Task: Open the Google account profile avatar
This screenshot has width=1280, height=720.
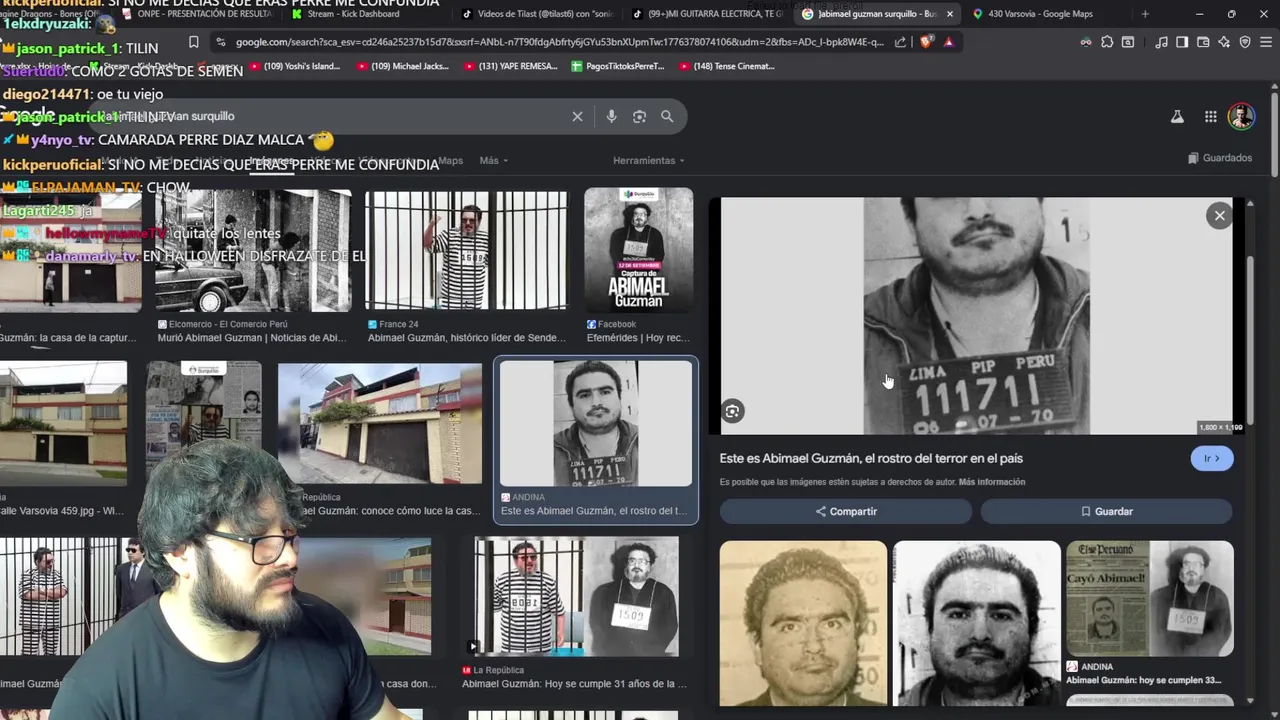Action: pyautogui.click(x=1241, y=116)
